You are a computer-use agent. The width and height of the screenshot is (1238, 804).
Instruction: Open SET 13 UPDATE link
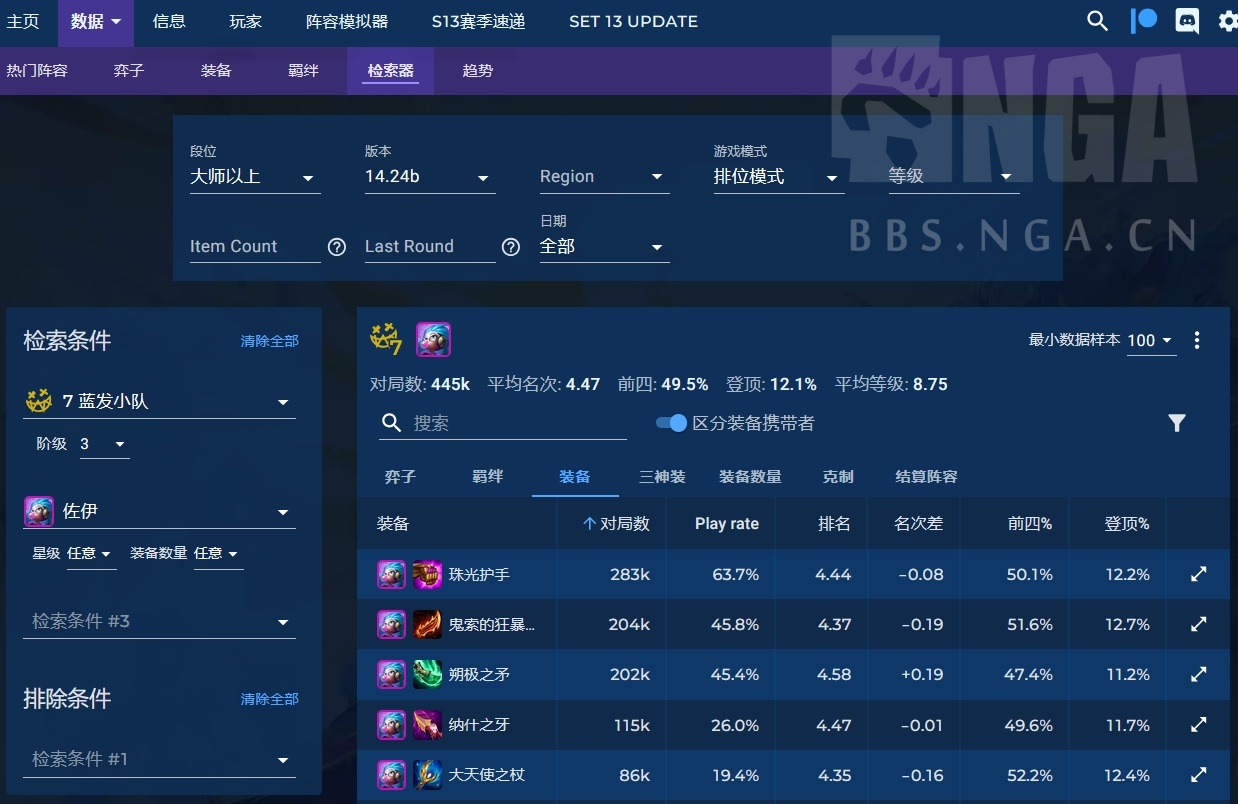coord(633,21)
